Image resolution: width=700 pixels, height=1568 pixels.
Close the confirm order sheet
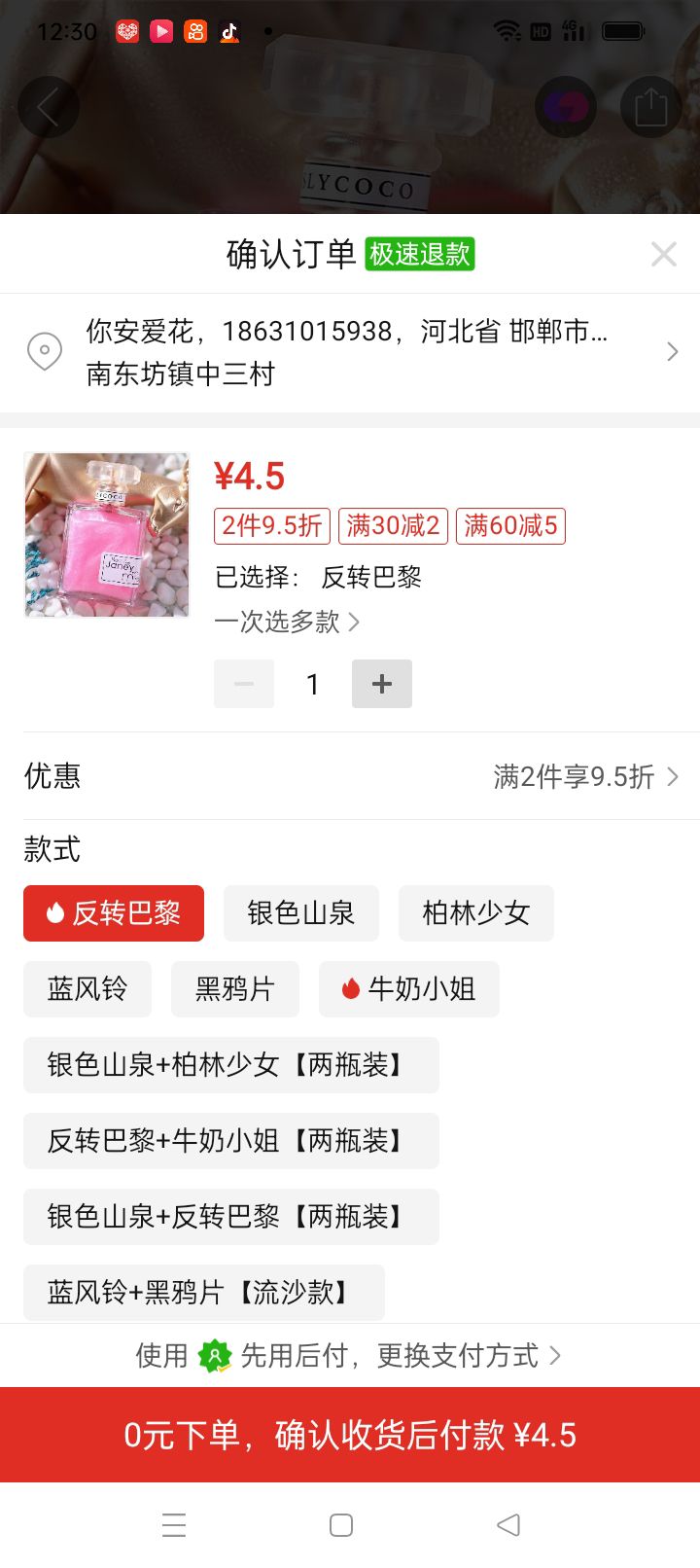point(664,254)
